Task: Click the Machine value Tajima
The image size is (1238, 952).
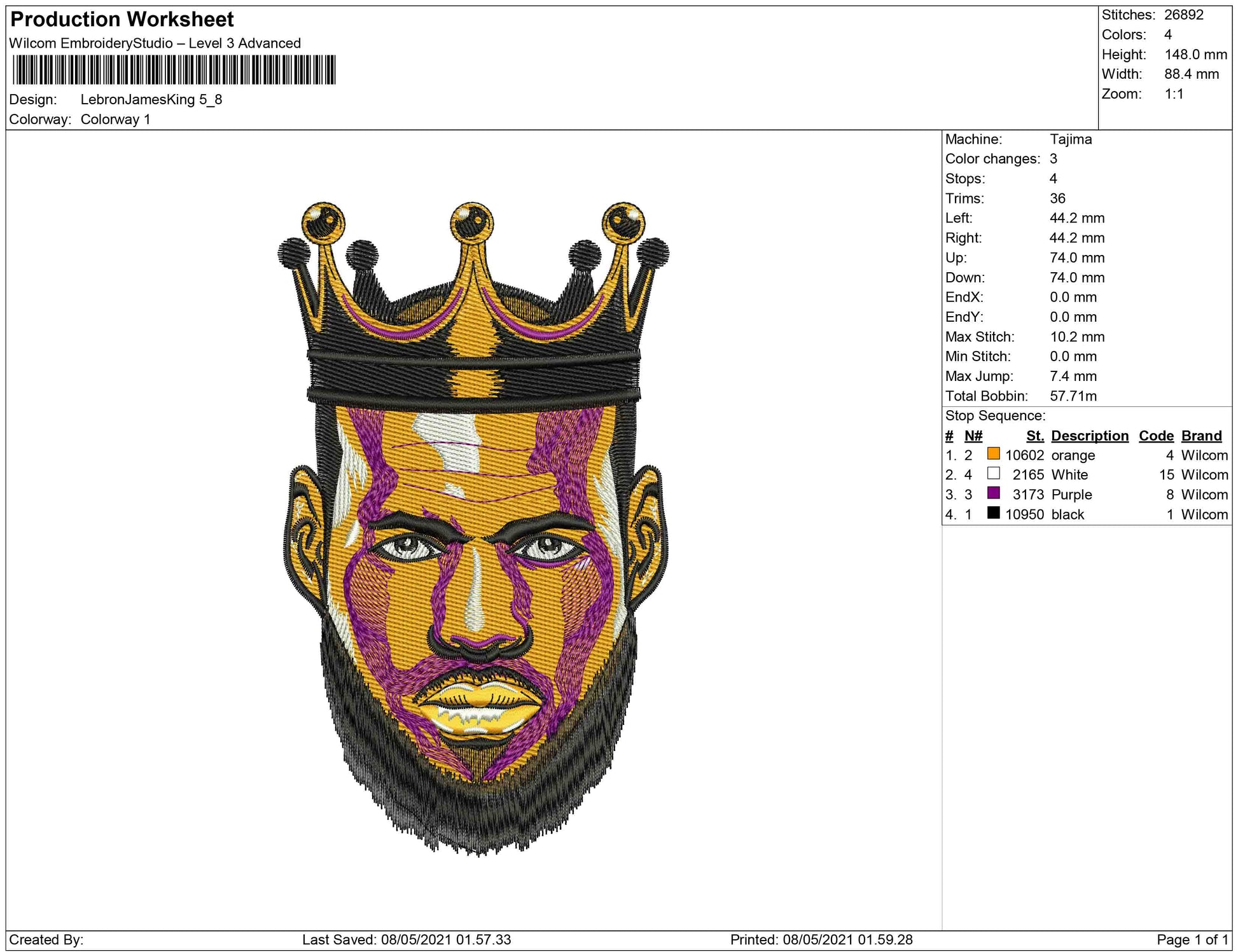Action: click(1071, 139)
